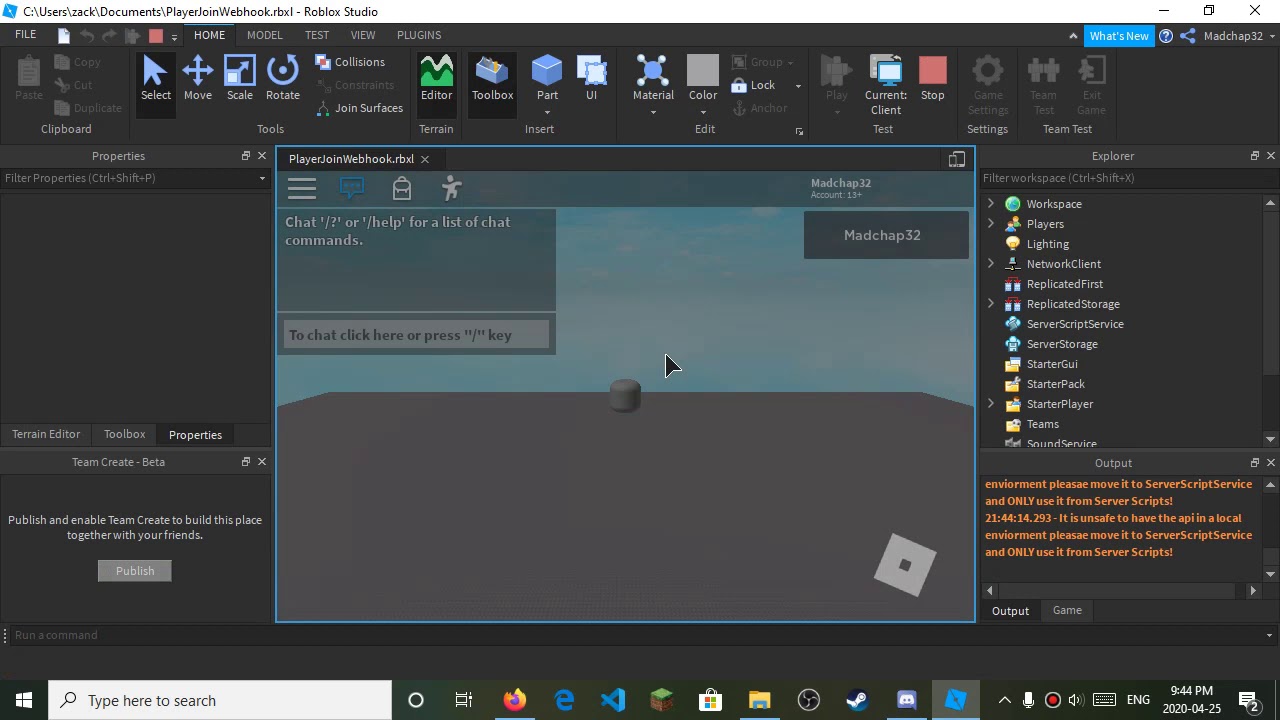The image size is (1280, 720).
Task: Click the Publish button
Action: pos(135,571)
